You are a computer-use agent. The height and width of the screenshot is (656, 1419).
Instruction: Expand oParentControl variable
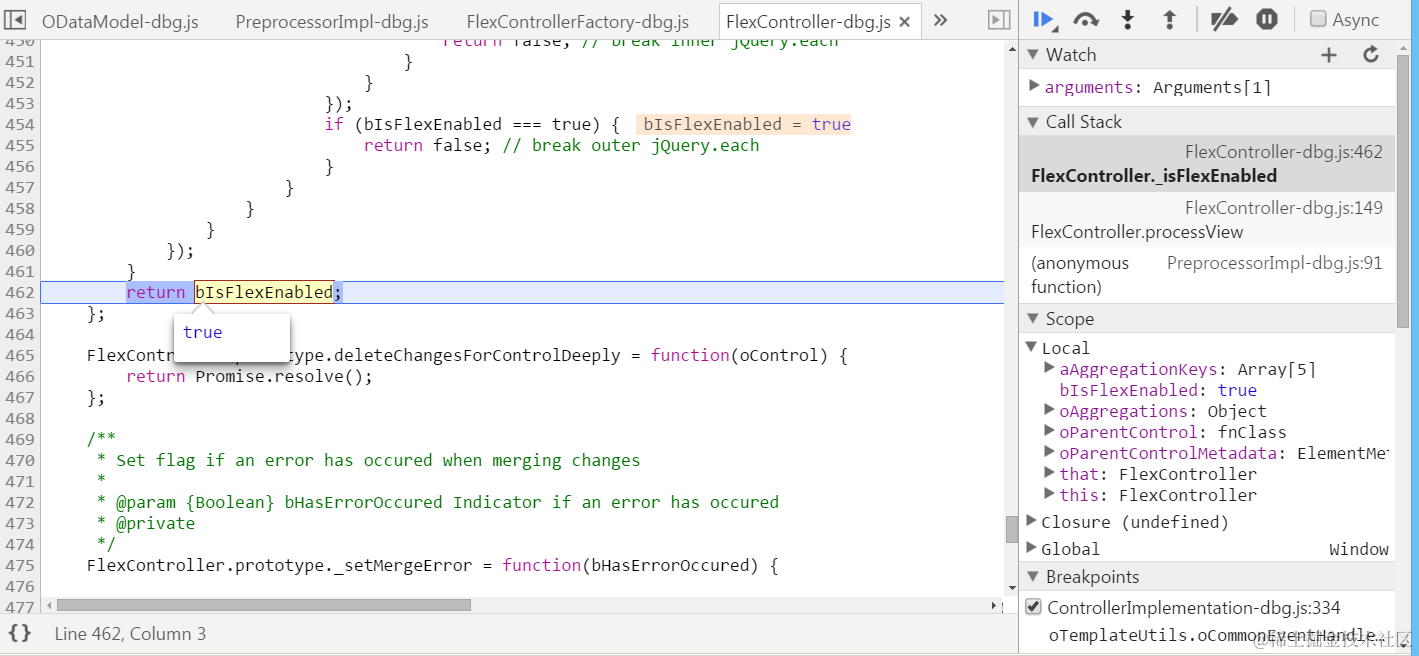coord(1049,432)
